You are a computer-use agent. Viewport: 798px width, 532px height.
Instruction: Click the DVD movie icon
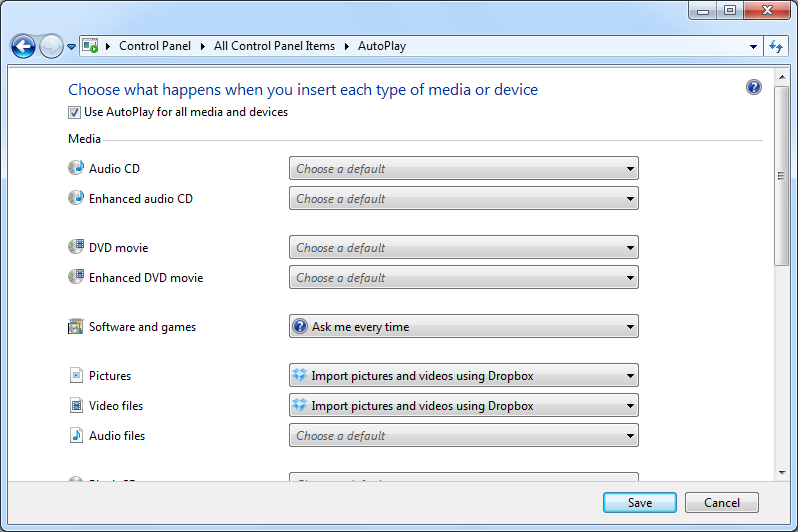(76, 247)
